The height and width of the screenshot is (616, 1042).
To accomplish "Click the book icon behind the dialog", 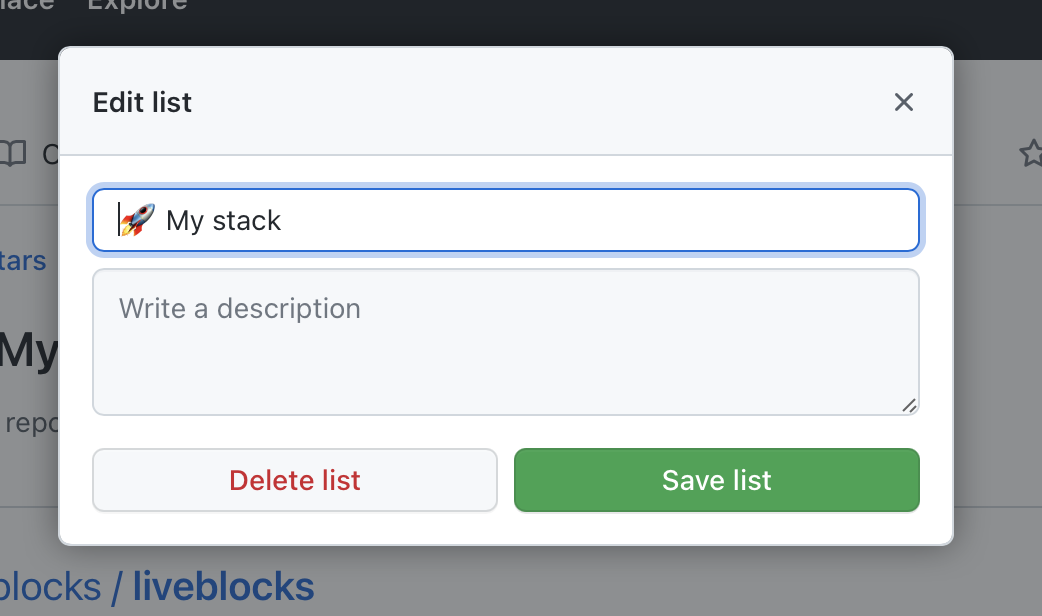I will tap(12, 153).
